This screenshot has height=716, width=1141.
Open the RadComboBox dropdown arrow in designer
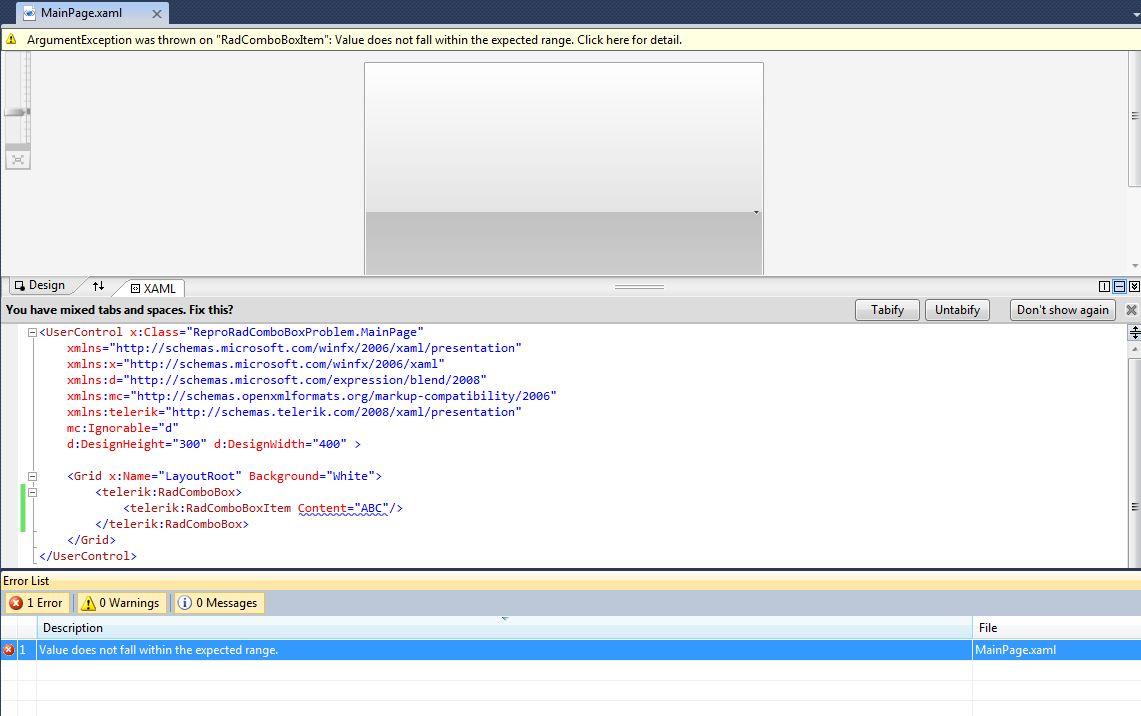(756, 212)
